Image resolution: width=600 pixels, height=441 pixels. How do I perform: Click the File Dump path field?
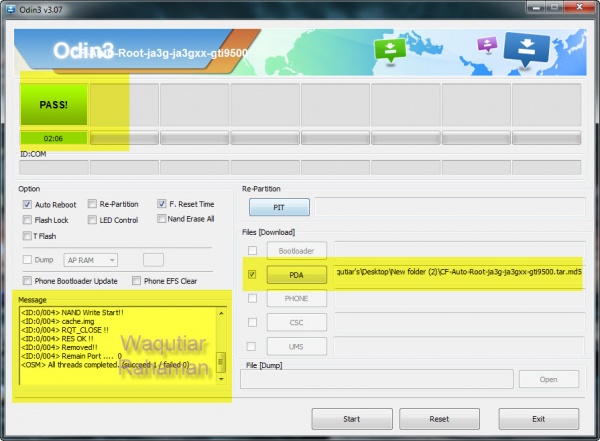point(377,379)
